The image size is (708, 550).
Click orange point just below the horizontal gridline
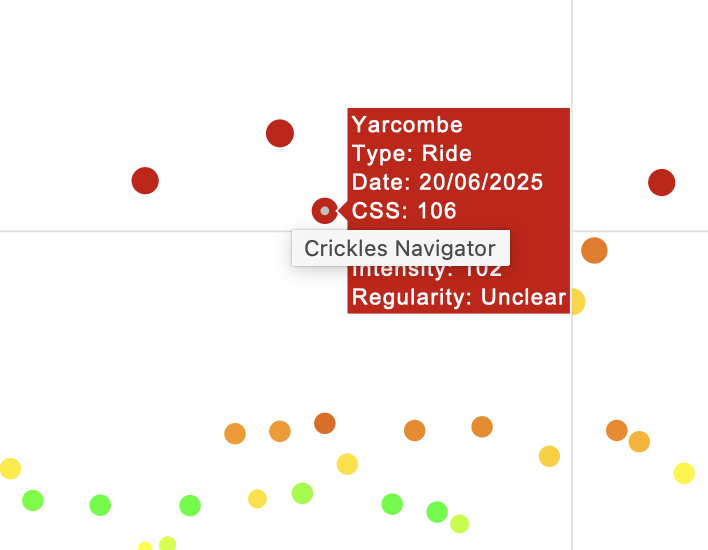594,250
